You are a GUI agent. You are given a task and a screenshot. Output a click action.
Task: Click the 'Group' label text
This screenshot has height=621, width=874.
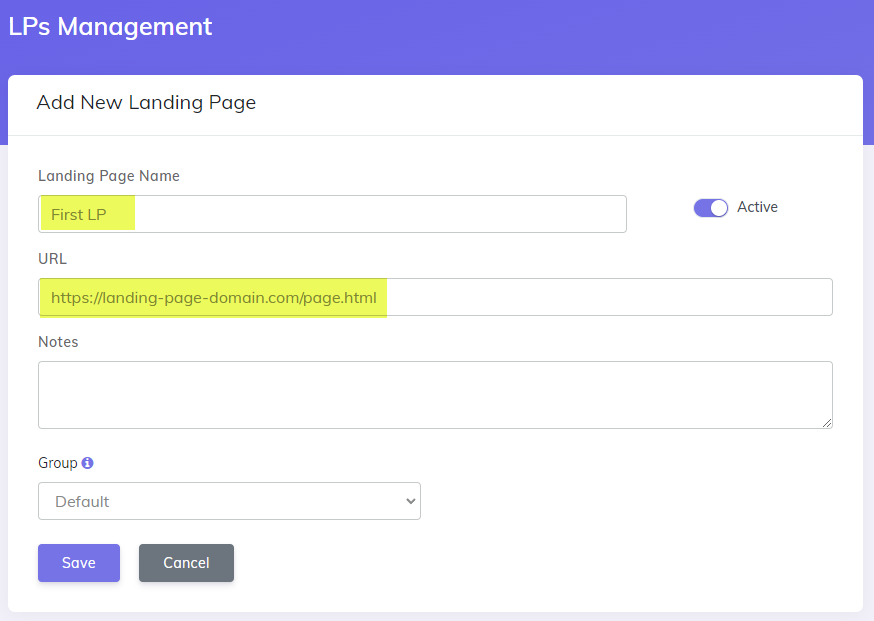[57, 463]
